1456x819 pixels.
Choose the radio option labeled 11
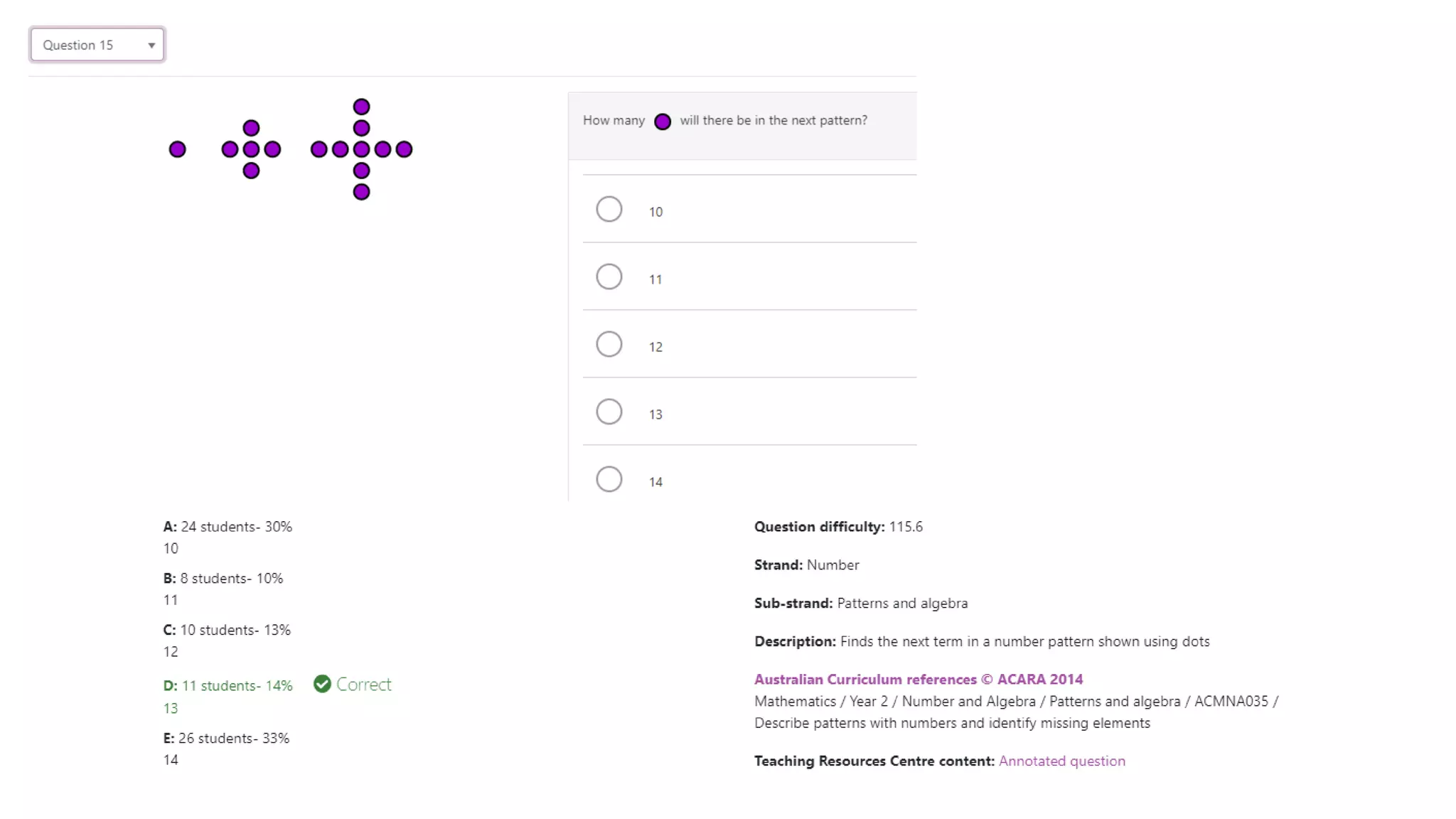click(x=609, y=277)
